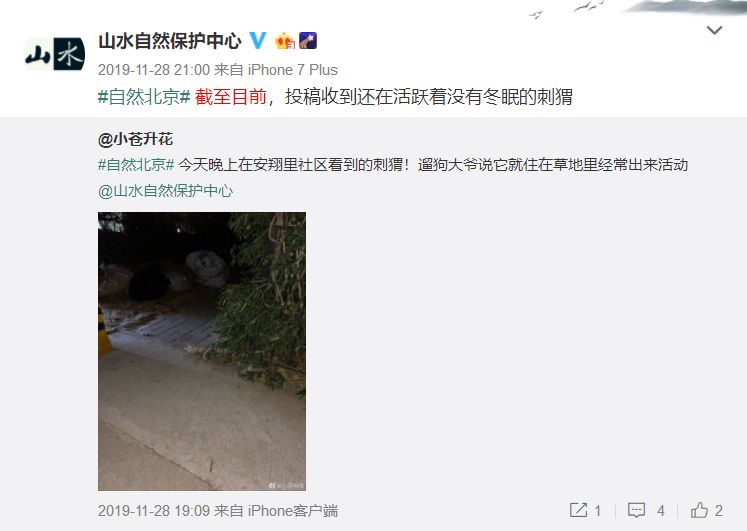This screenshot has height=531, width=747.
Task: Click the comment bubble icon
Action: click(x=636, y=511)
